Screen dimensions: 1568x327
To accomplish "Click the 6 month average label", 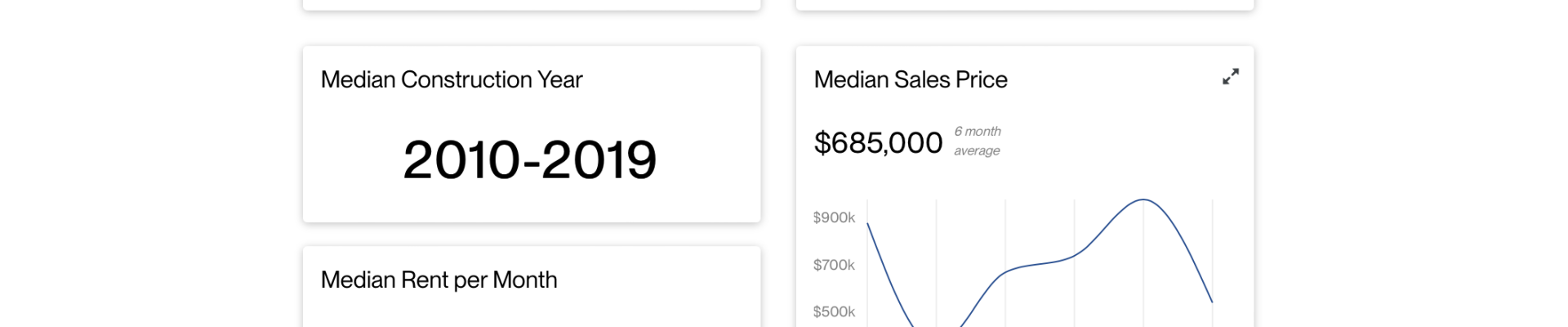I will coord(978,141).
